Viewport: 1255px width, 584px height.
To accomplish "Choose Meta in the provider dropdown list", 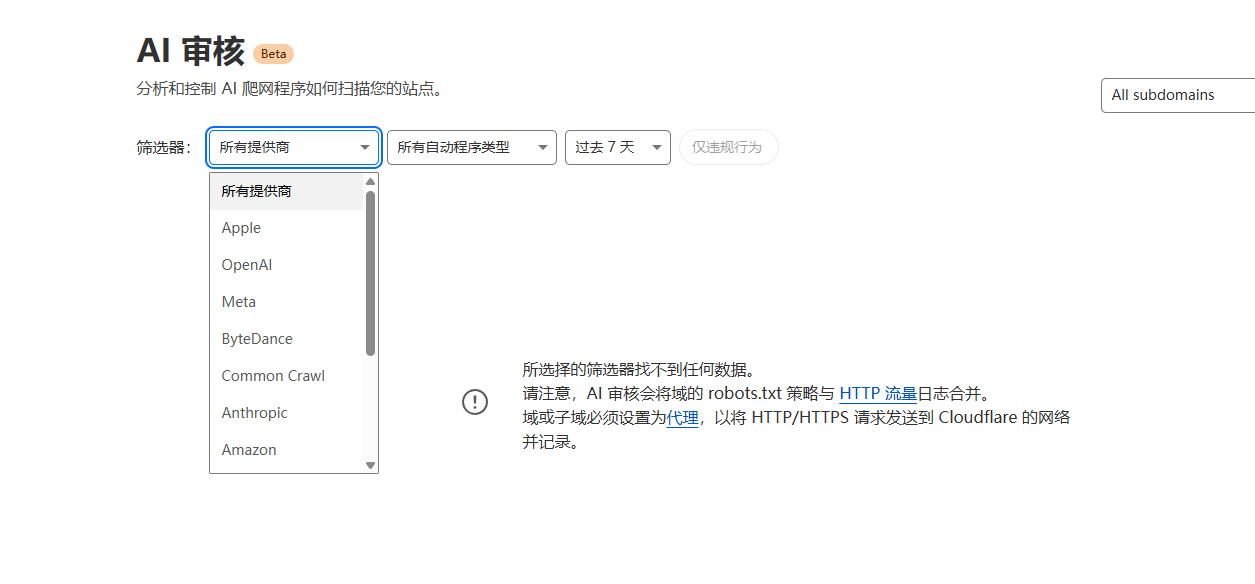I will coord(238,301).
